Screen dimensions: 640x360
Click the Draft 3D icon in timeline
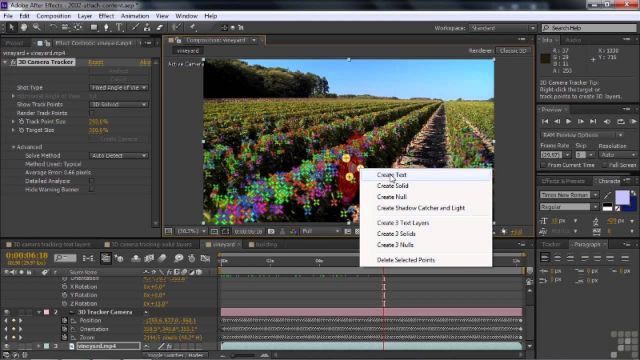[x=119, y=258]
